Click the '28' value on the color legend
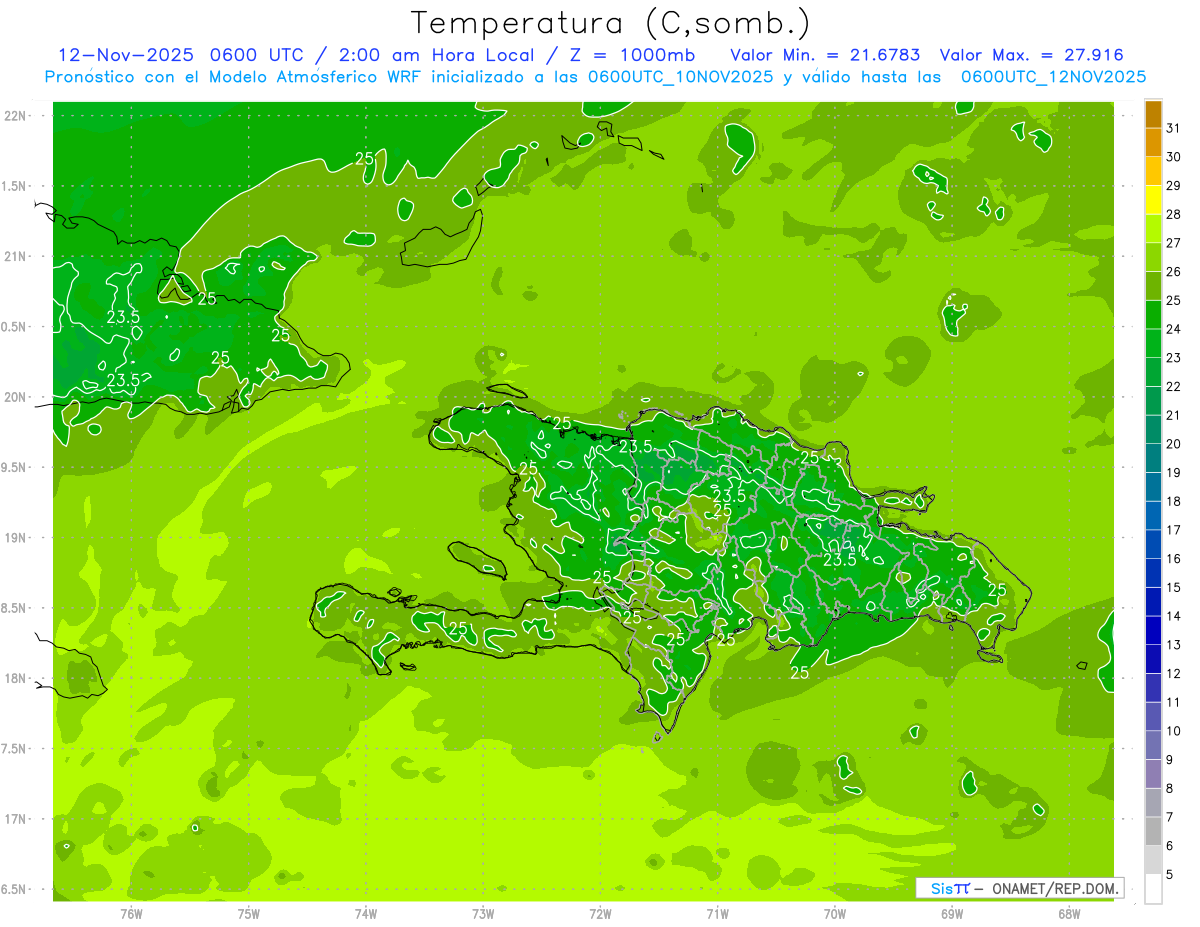 pos(1173,215)
